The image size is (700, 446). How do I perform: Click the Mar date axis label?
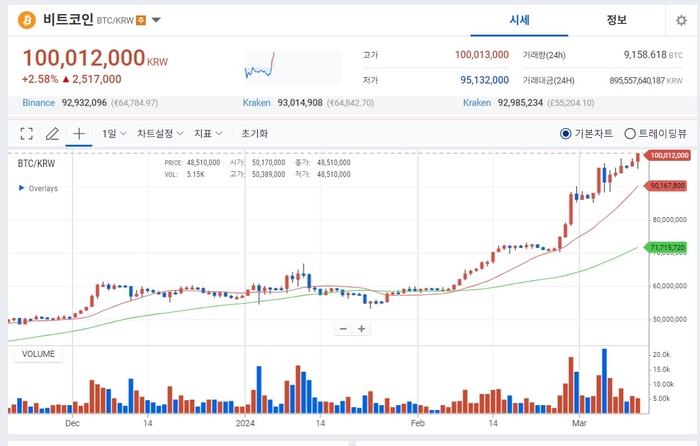579,423
